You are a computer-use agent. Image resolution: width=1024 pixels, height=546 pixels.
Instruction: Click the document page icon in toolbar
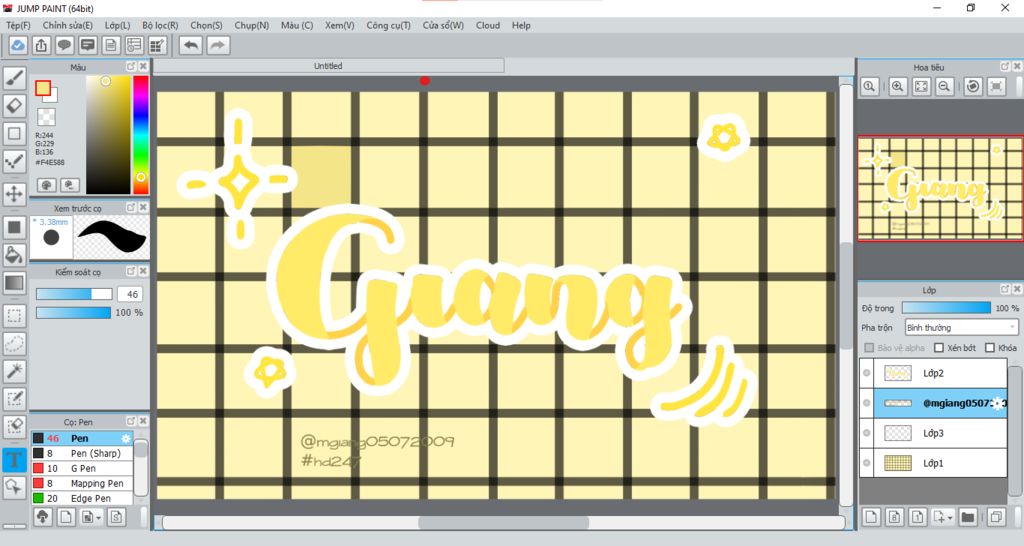[111, 45]
